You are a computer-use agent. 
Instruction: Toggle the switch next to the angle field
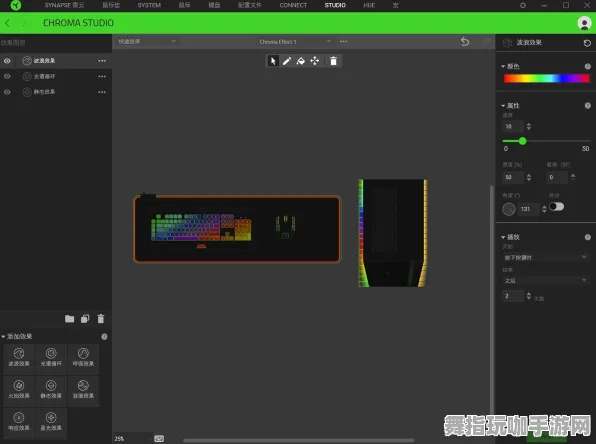tap(556, 207)
